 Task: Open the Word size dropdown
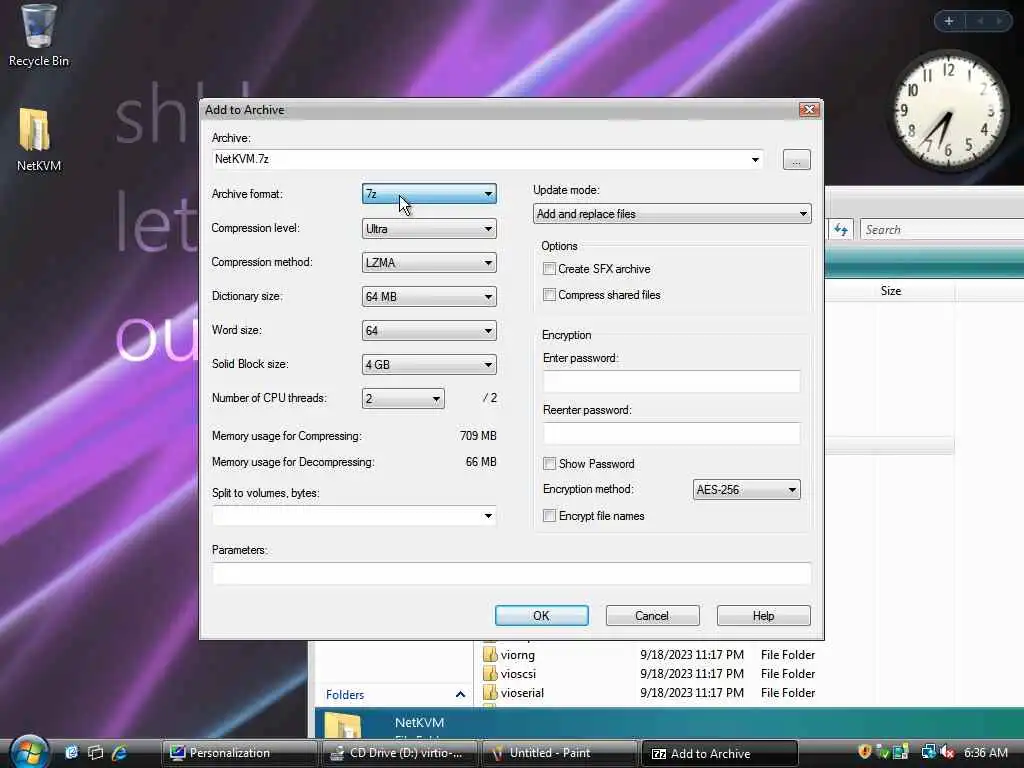tap(429, 330)
